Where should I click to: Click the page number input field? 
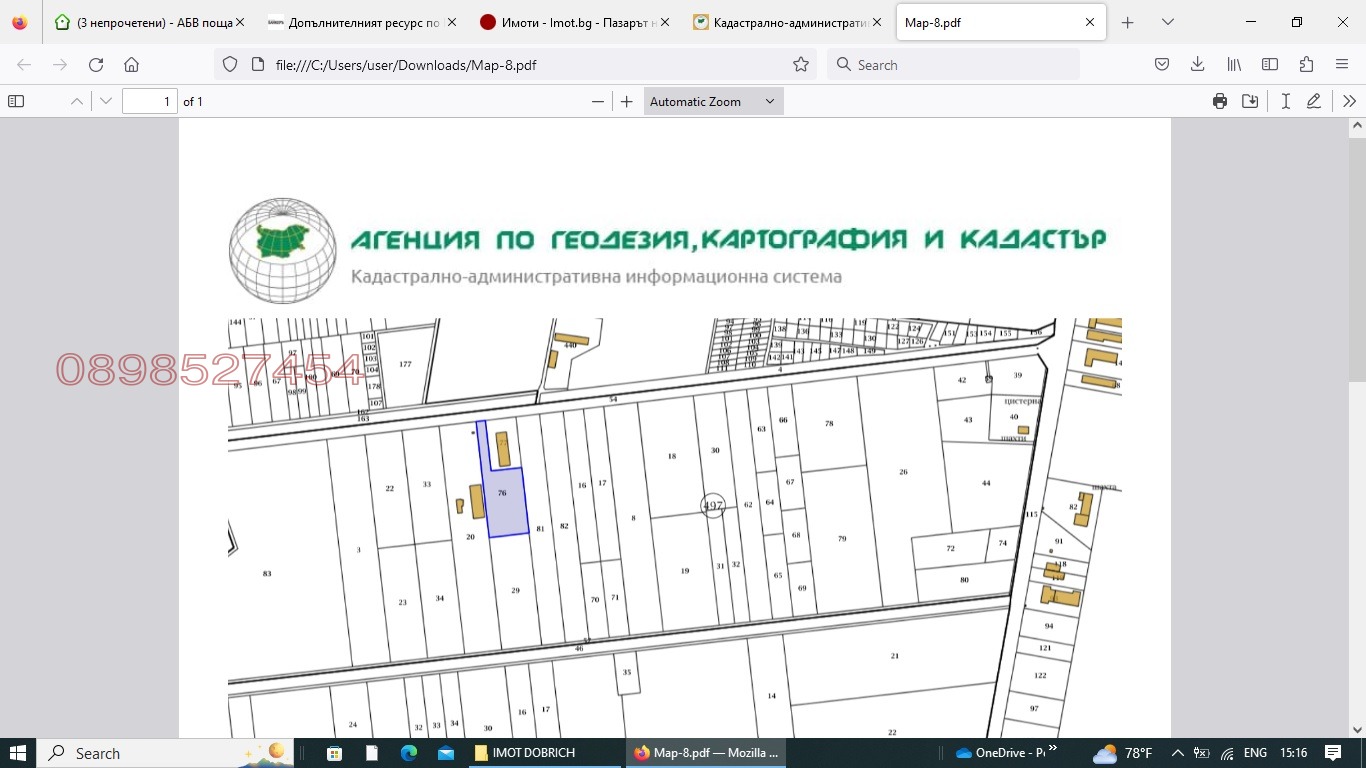coord(149,101)
